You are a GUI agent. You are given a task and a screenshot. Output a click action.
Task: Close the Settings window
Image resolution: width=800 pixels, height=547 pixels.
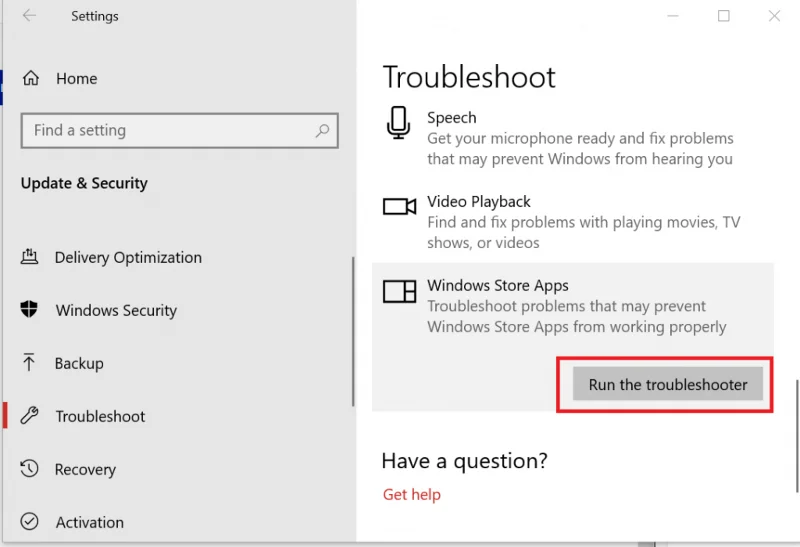(x=774, y=16)
